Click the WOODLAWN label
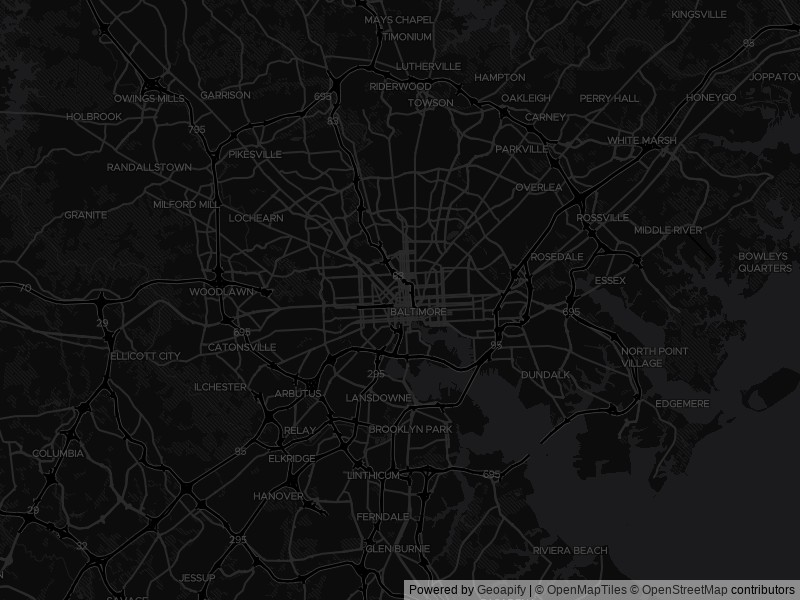Viewport: 800px width, 600px height. click(221, 292)
